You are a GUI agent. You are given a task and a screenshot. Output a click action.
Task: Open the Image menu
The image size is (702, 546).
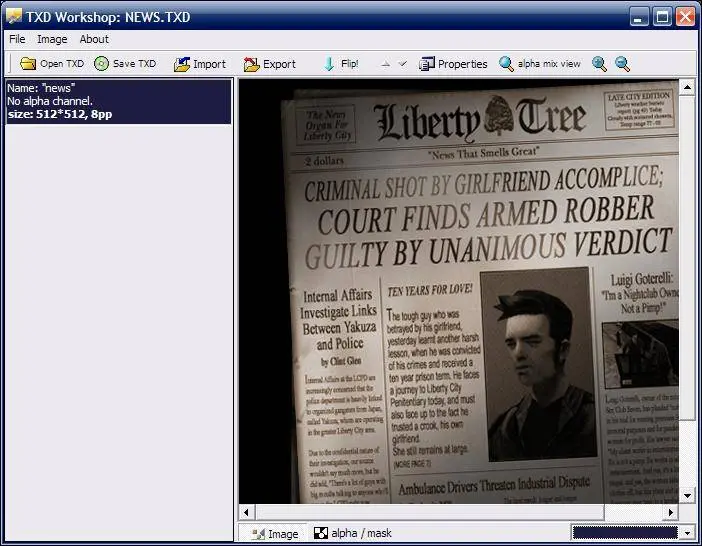pos(52,39)
